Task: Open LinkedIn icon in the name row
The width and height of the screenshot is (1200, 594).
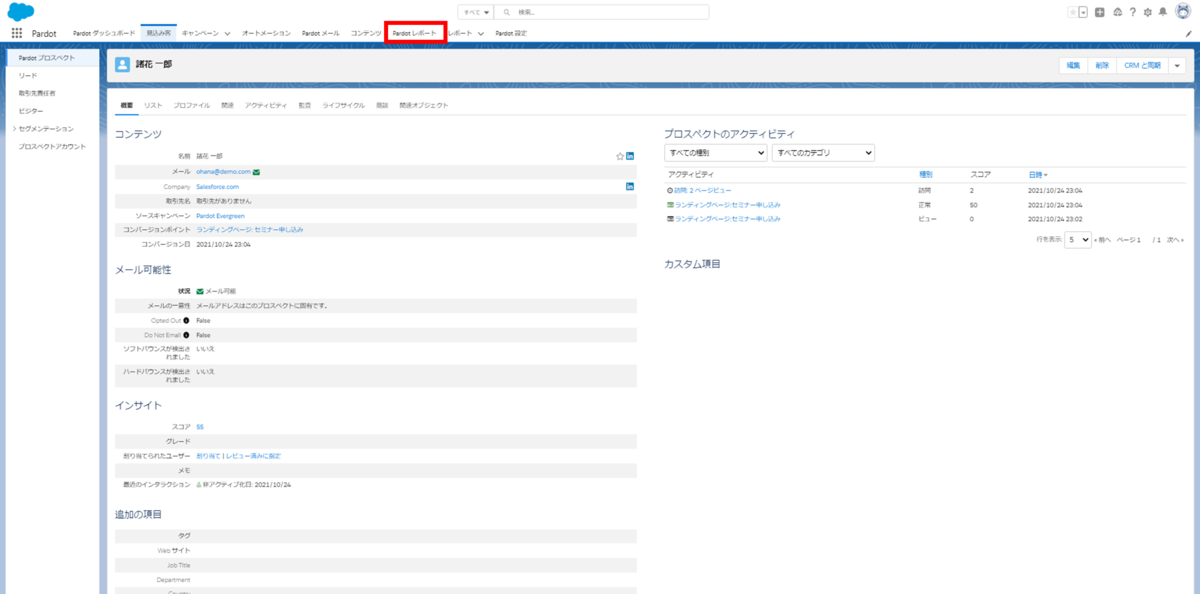Action: [x=630, y=156]
